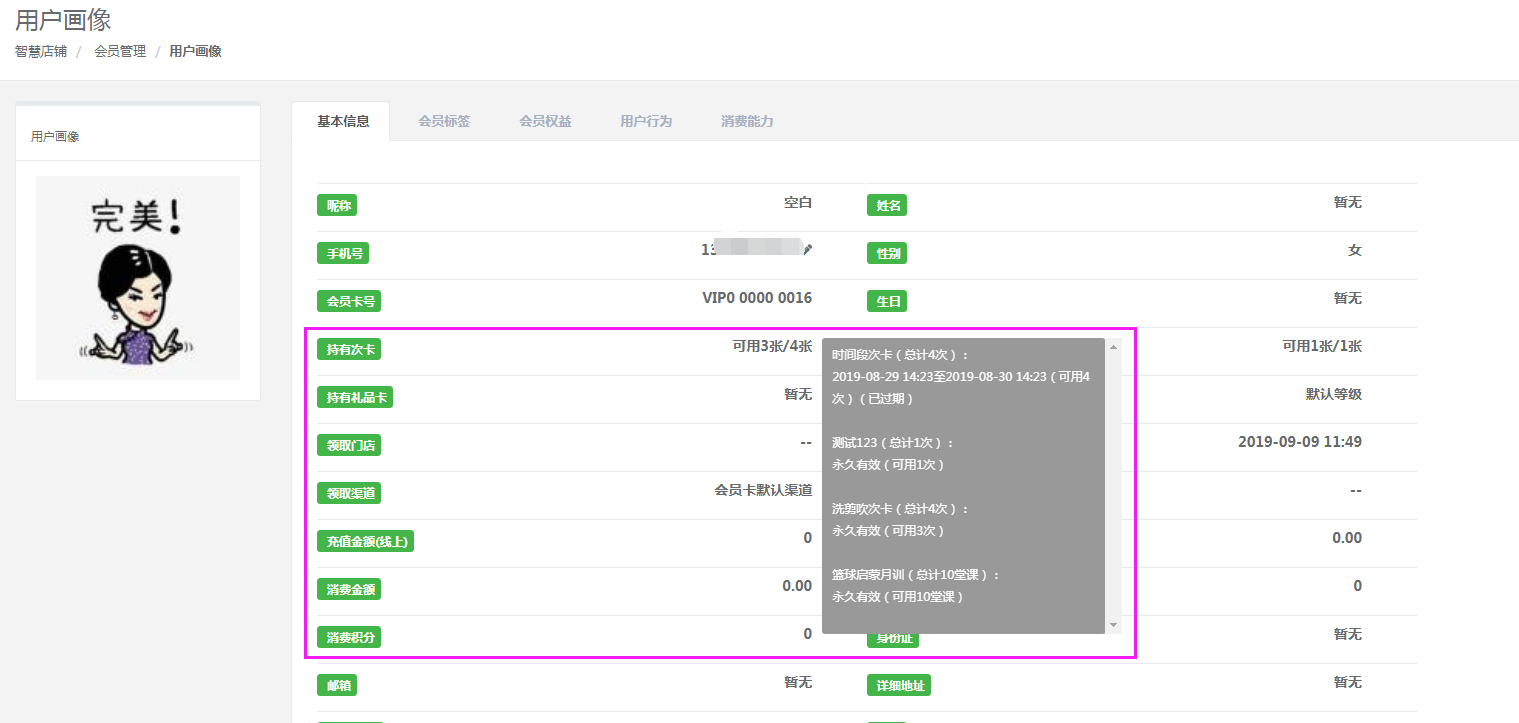
Task: Select the 用户行为 tab
Action: click(646, 121)
